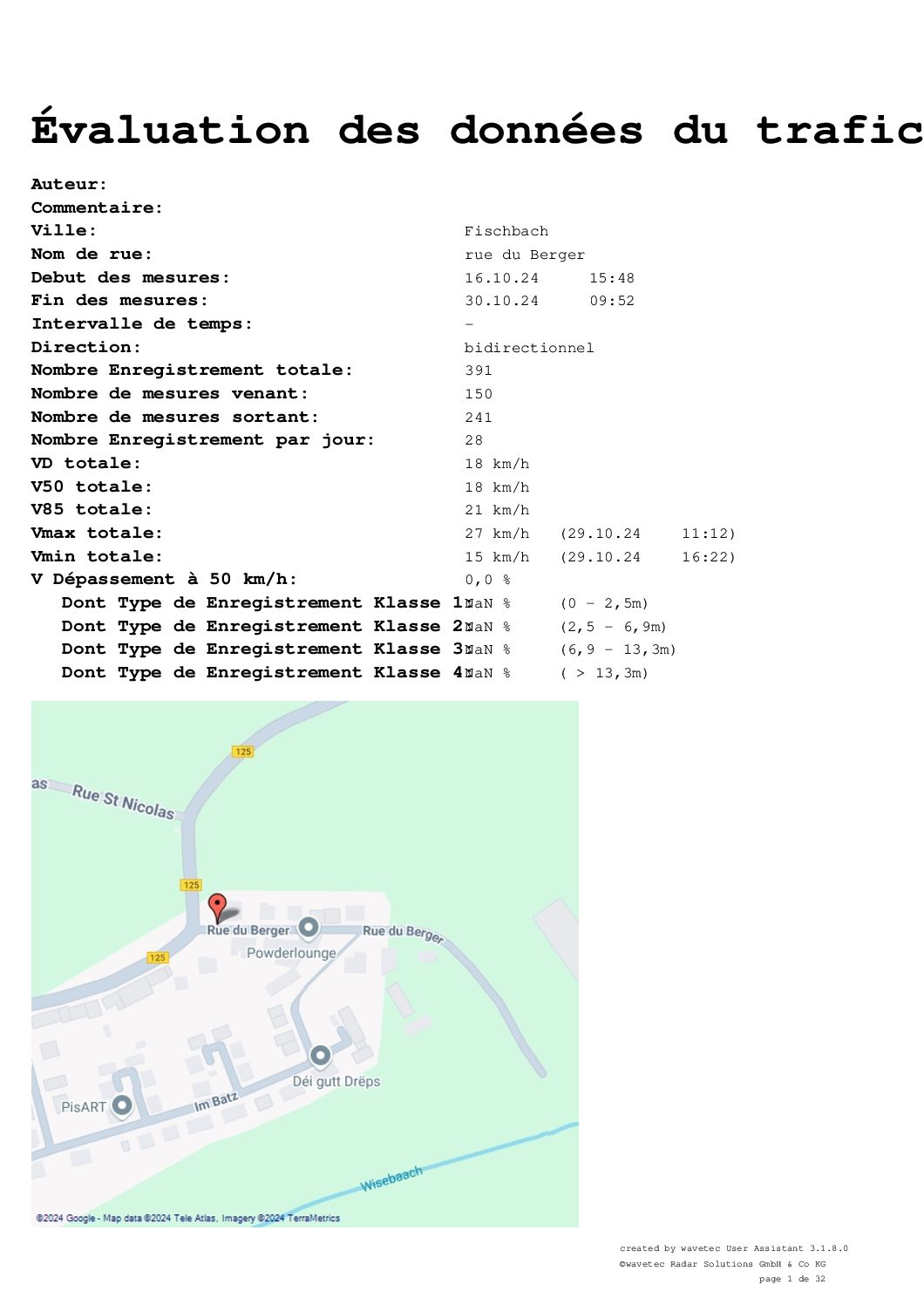Select the speeding percentage 0,0 %
The image size is (924, 1305).
coord(488,580)
